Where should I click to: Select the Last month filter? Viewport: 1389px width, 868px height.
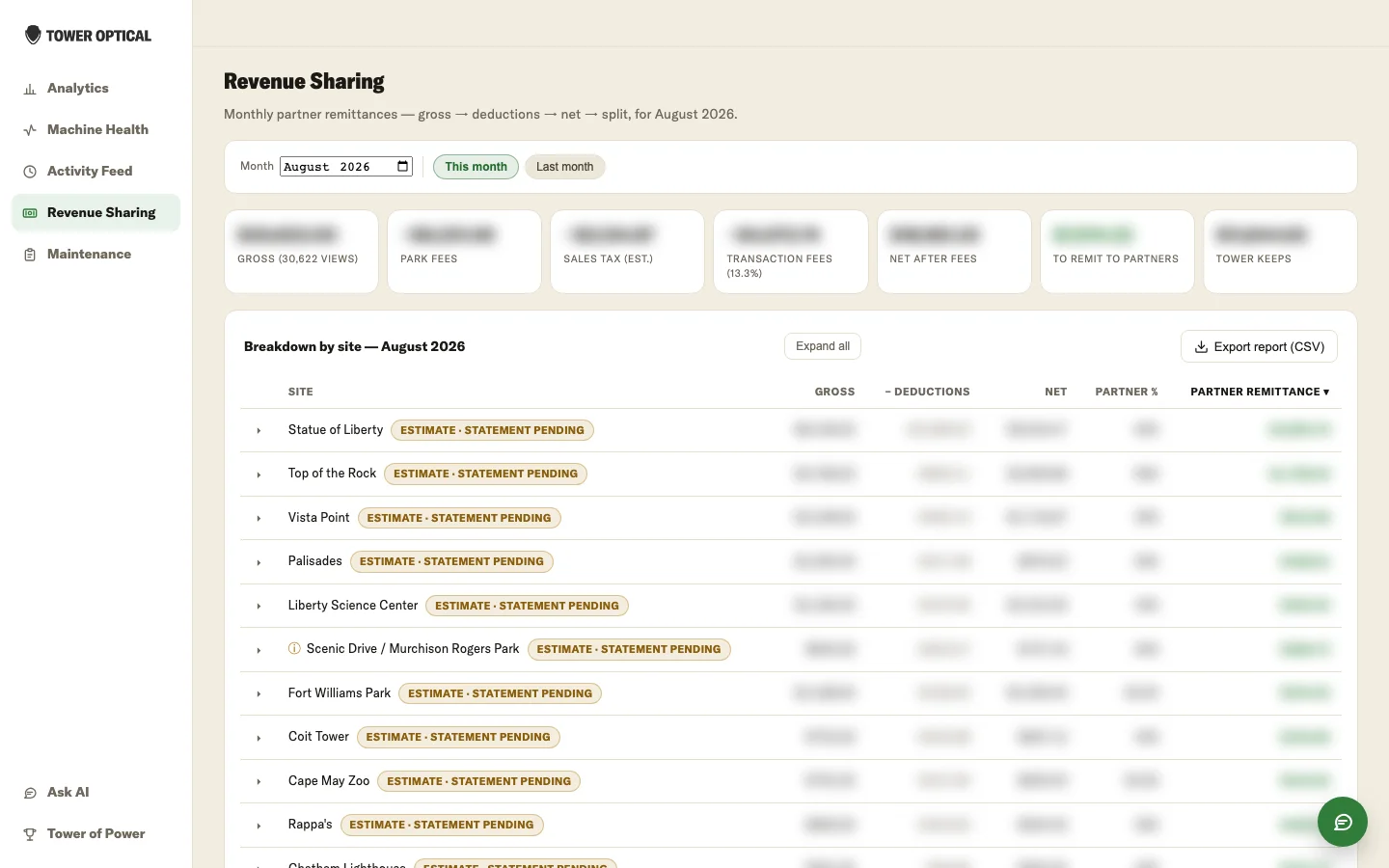[565, 167]
